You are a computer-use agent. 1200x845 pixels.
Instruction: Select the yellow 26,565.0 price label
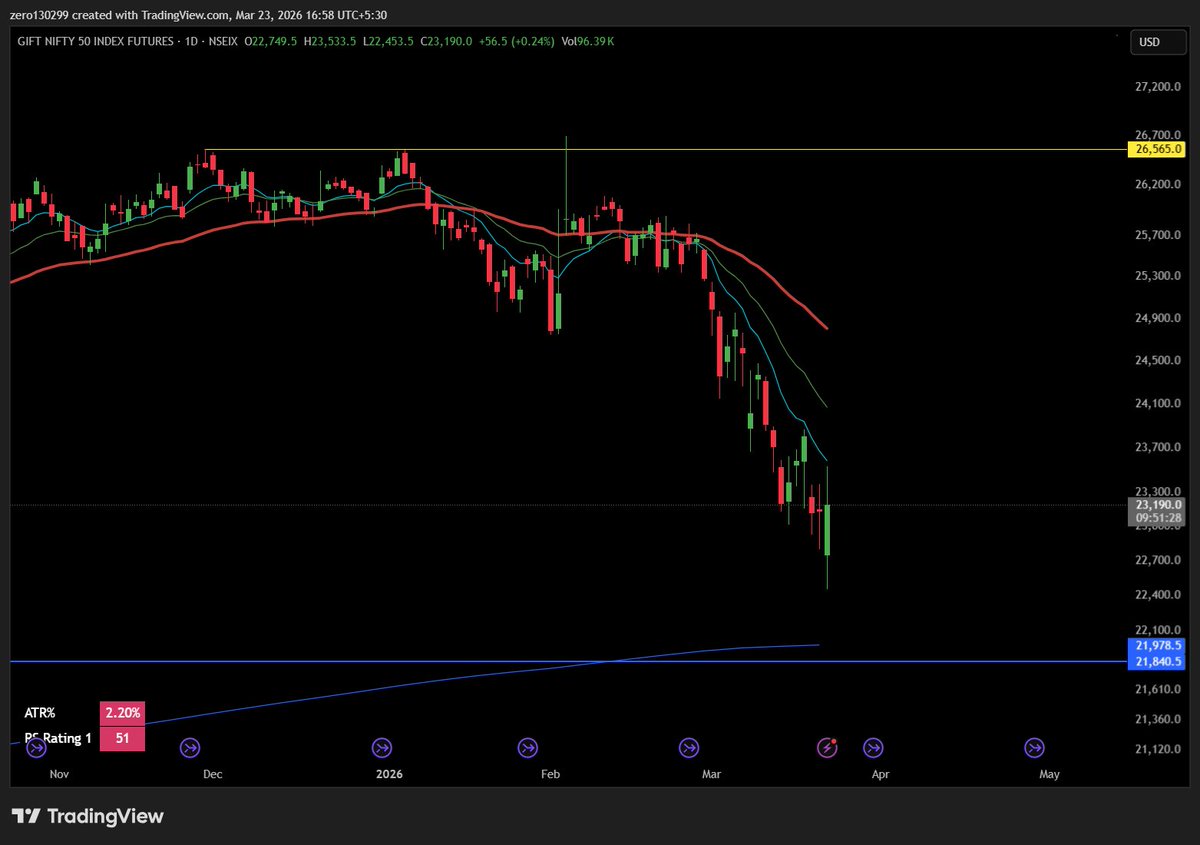[x=1158, y=149]
